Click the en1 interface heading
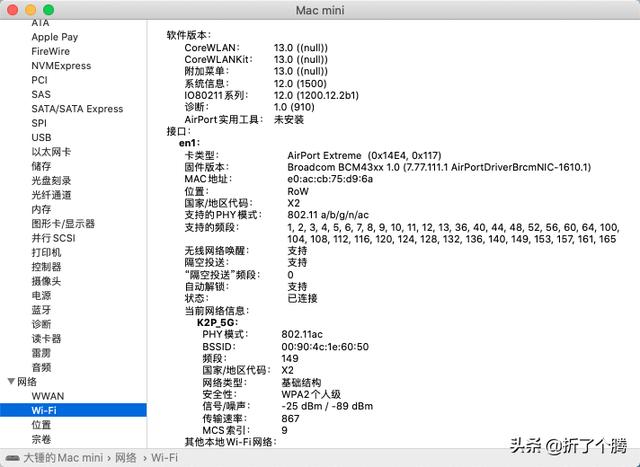Viewport: 640px width, 467px height. [189, 143]
